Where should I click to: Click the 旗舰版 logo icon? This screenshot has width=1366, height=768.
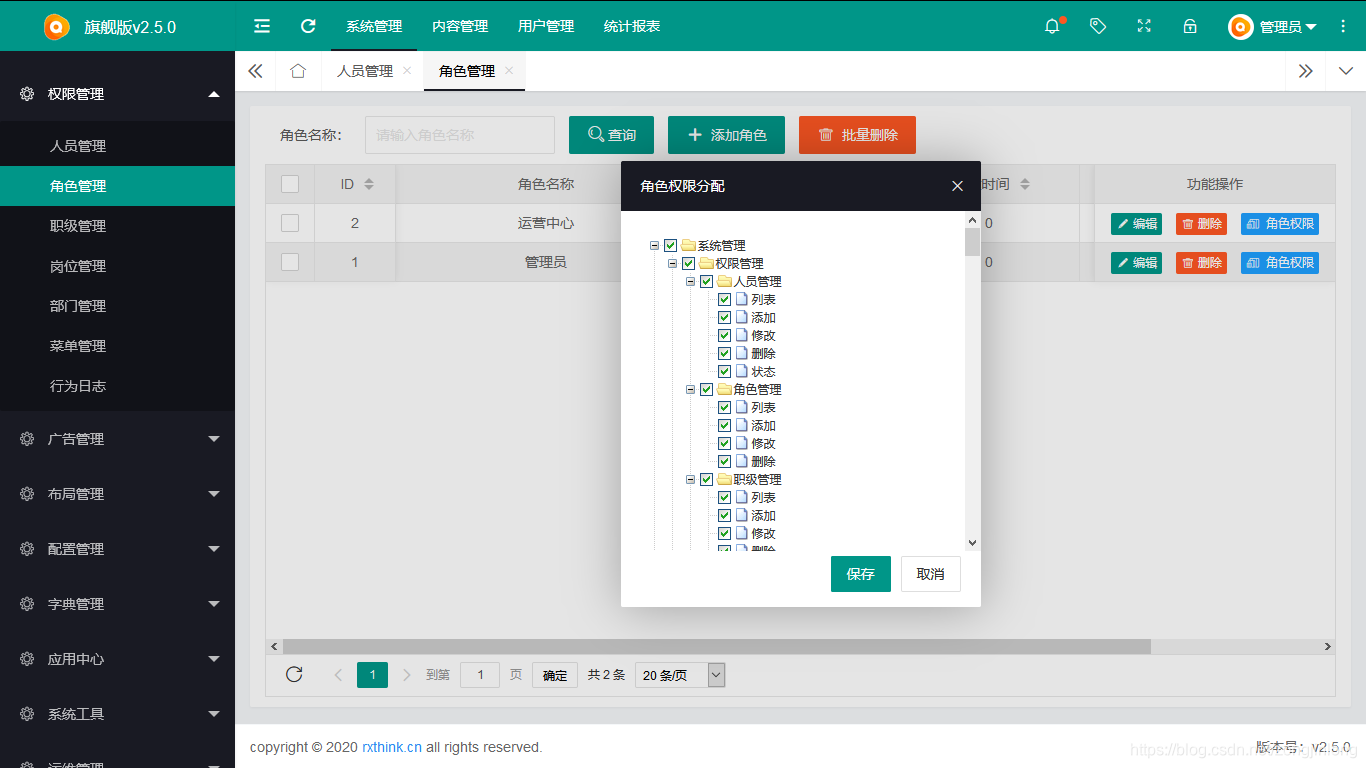(57, 27)
